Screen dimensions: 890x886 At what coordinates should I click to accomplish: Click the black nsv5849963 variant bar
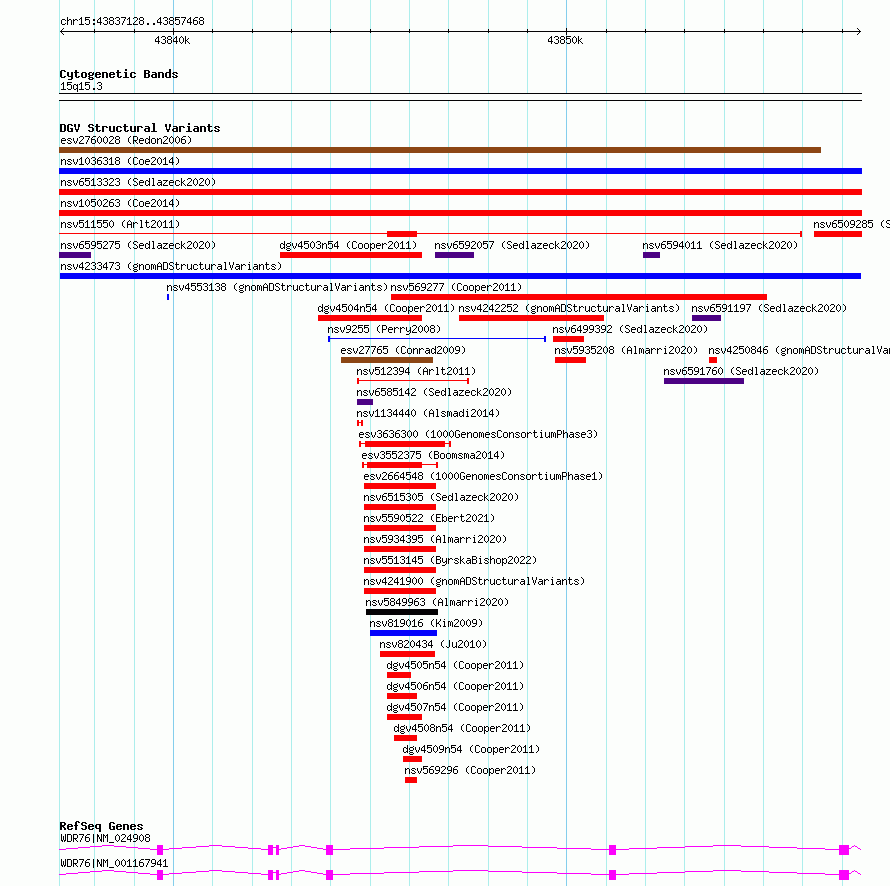pos(402,612)
